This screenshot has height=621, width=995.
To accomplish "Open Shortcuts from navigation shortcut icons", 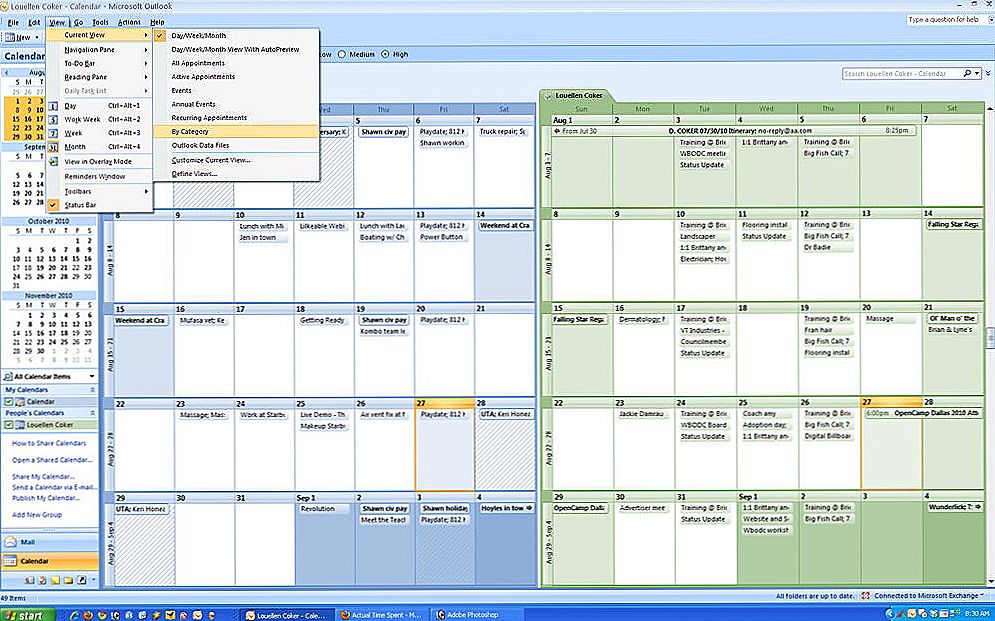I will point(81,580).
